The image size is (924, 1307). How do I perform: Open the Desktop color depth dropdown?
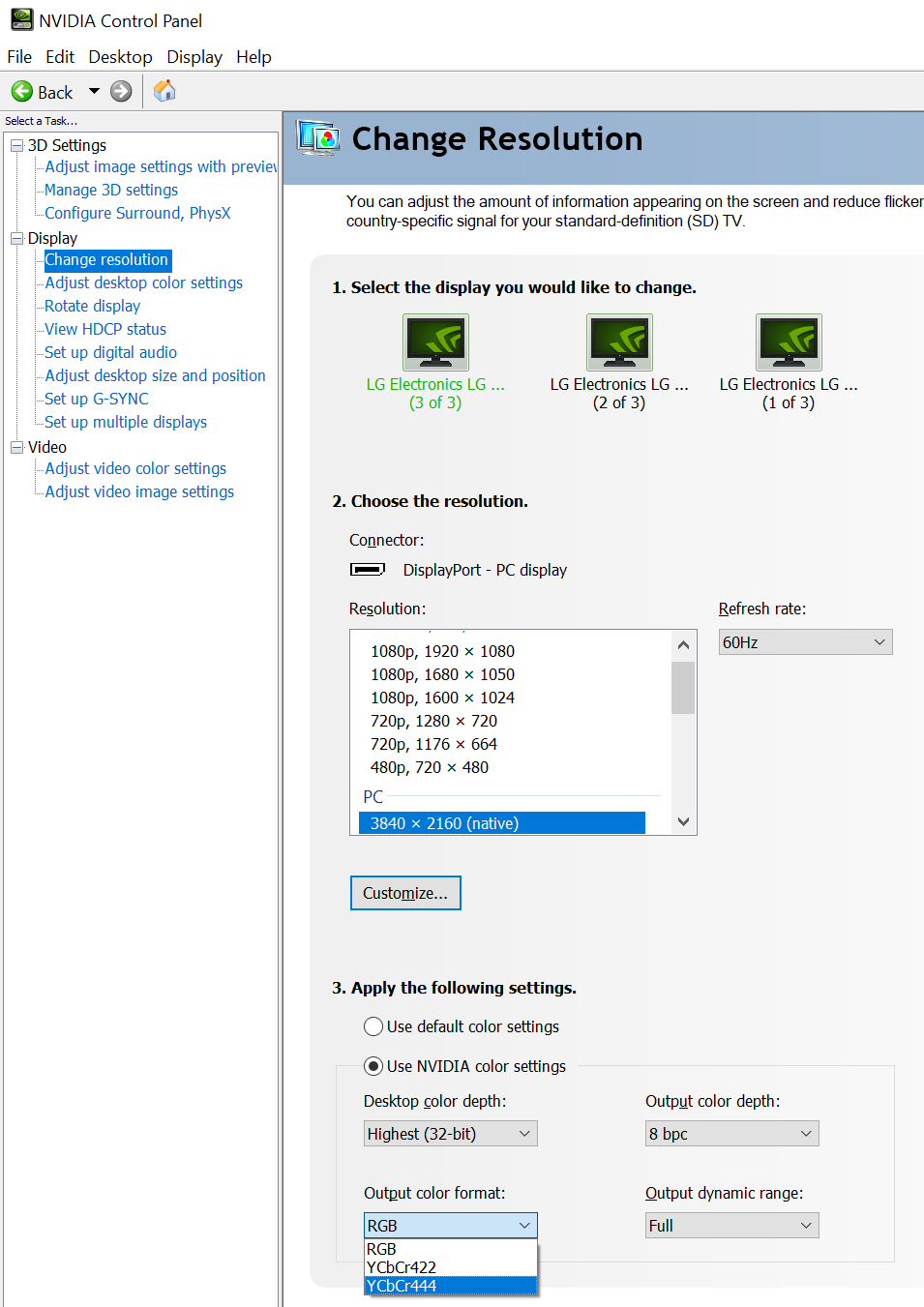pos(450,1134)
